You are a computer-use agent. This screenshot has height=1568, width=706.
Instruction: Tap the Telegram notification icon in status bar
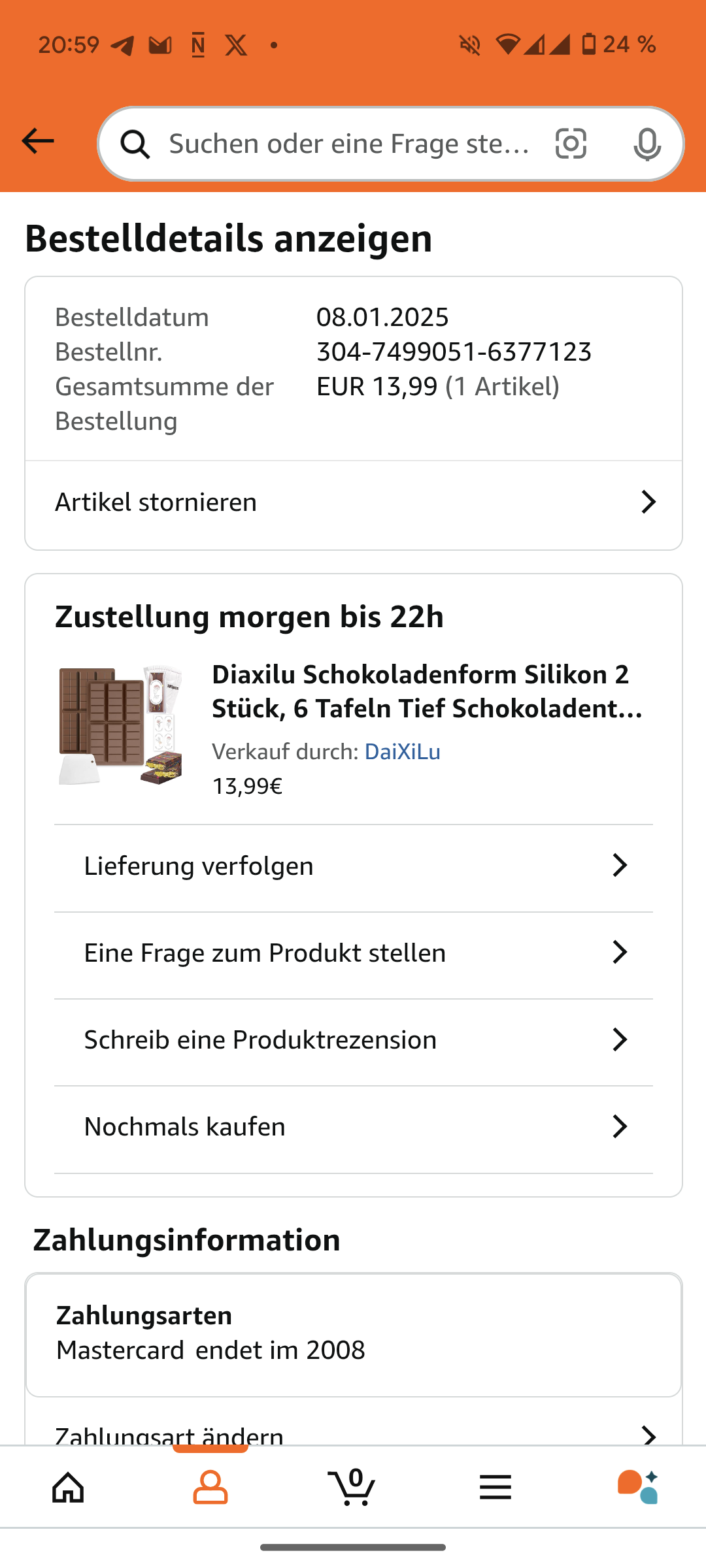pyautogui.click(x=122, y=45)
